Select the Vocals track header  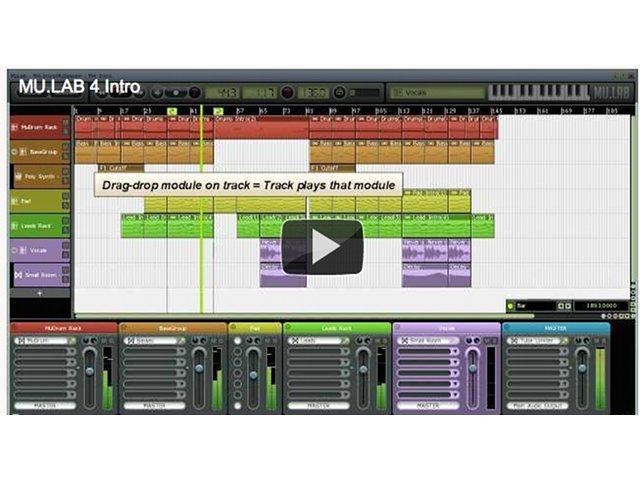pyautogui.click(x=40, y=250)
